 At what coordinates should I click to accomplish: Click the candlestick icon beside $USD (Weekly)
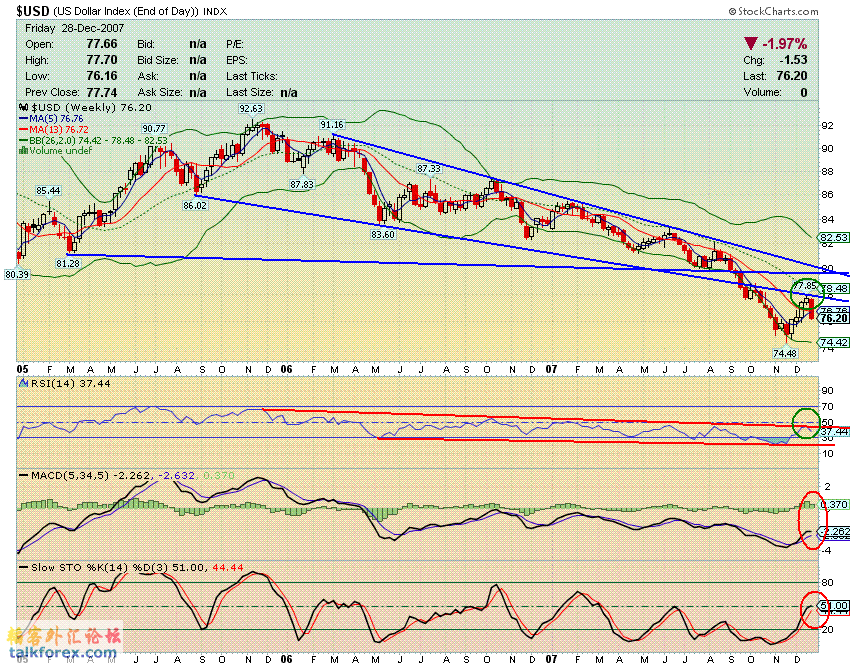click(23, 107)
